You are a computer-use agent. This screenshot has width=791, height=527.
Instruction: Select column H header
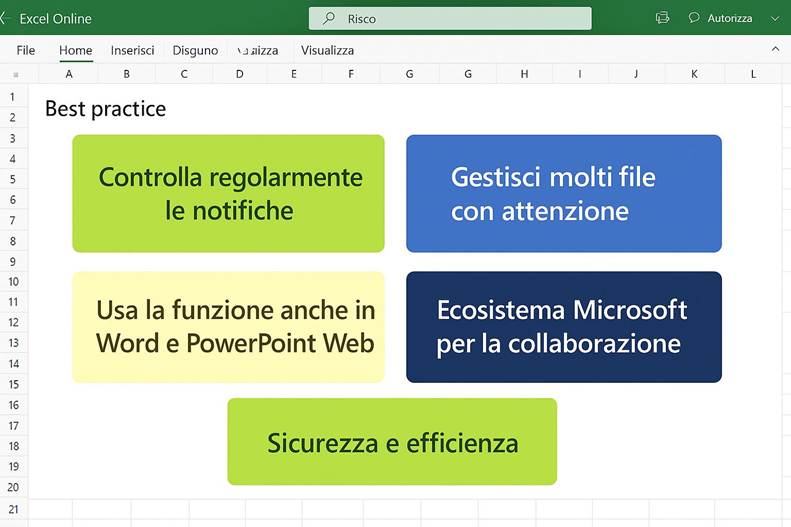[525, 74]
